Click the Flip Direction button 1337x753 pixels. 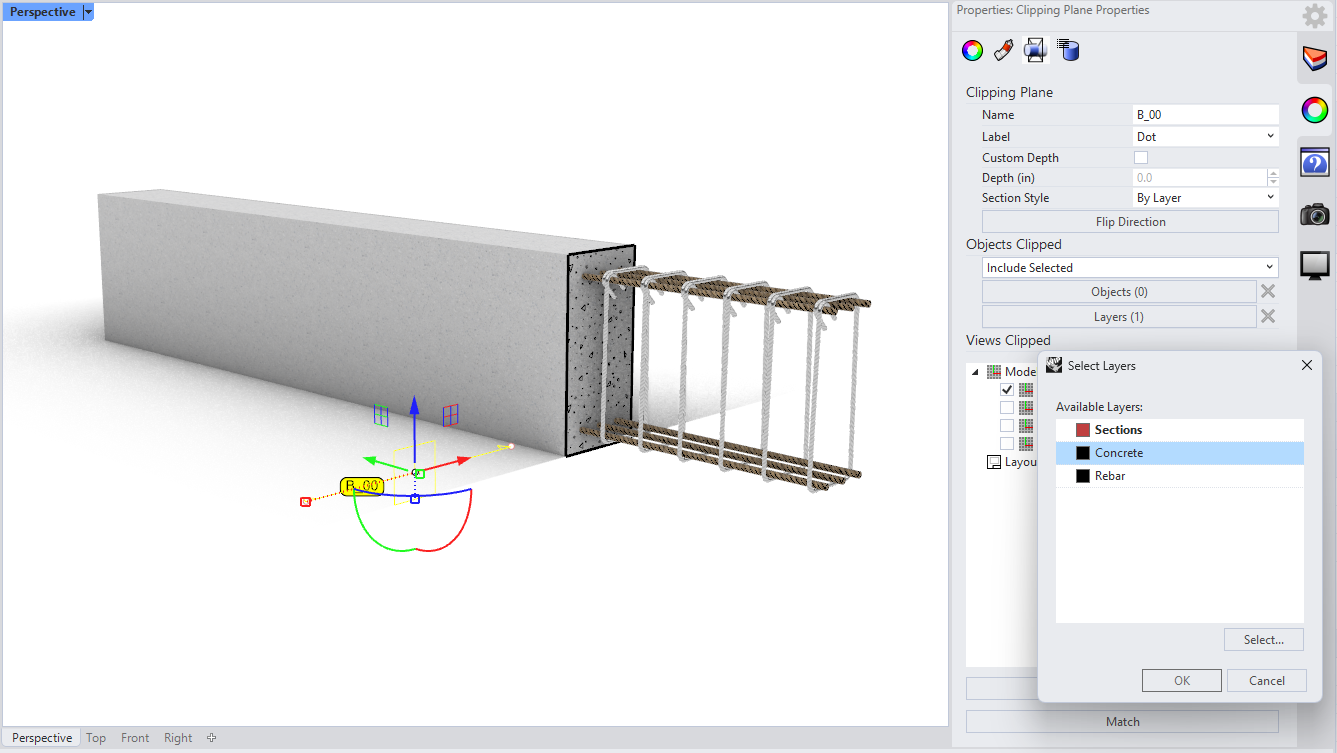(x=1130, y=222)
